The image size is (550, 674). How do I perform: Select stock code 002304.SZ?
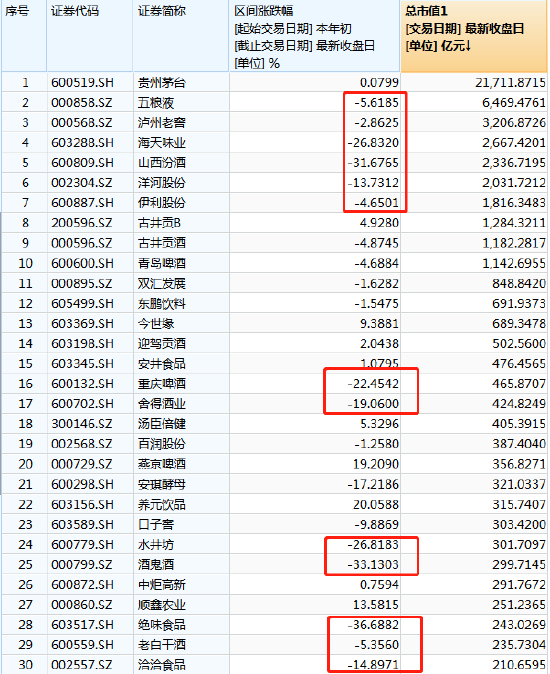(x=82, y=183)
